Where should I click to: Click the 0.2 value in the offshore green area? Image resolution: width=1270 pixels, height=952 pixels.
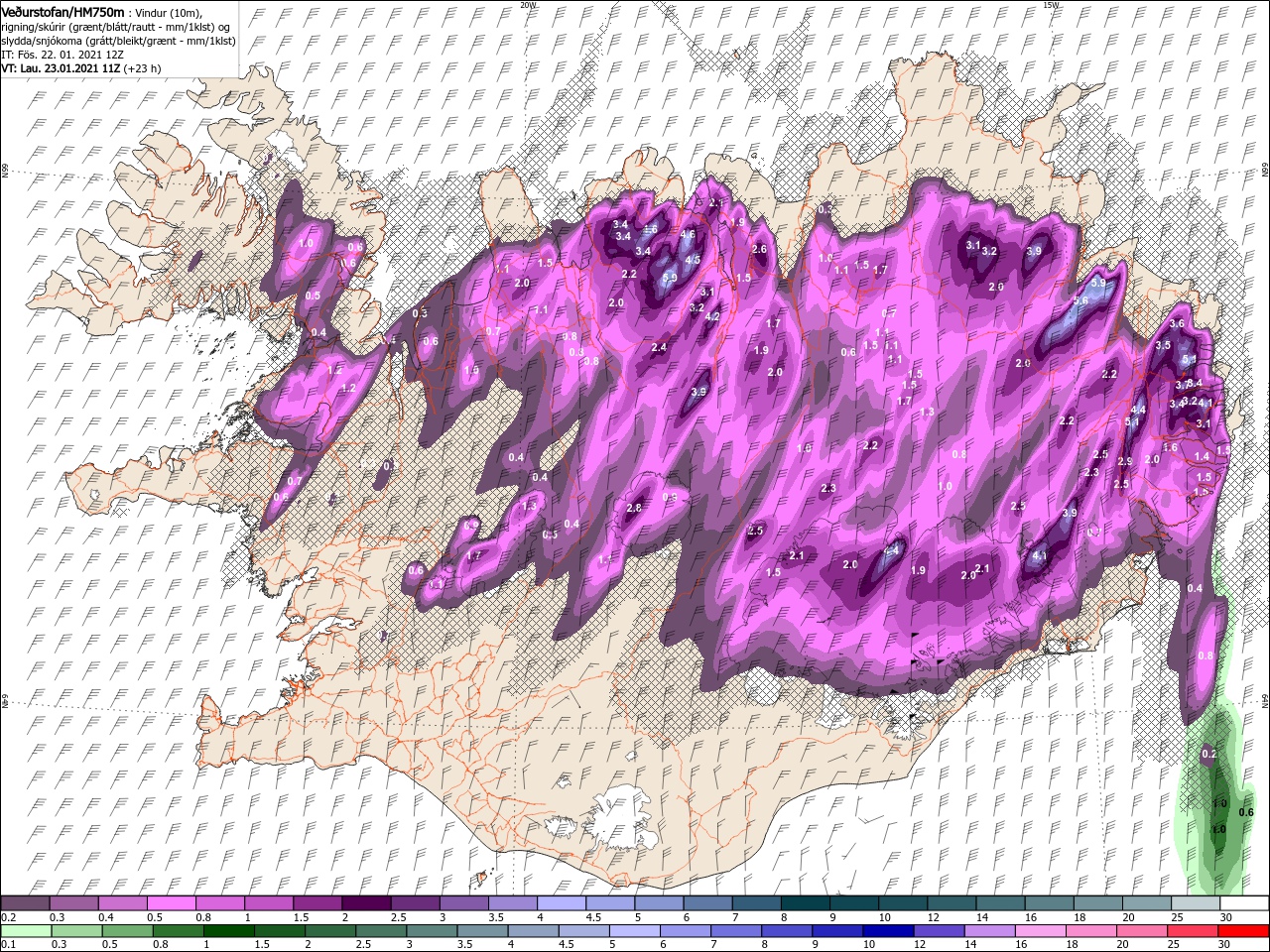click(x=1208, y=754)
